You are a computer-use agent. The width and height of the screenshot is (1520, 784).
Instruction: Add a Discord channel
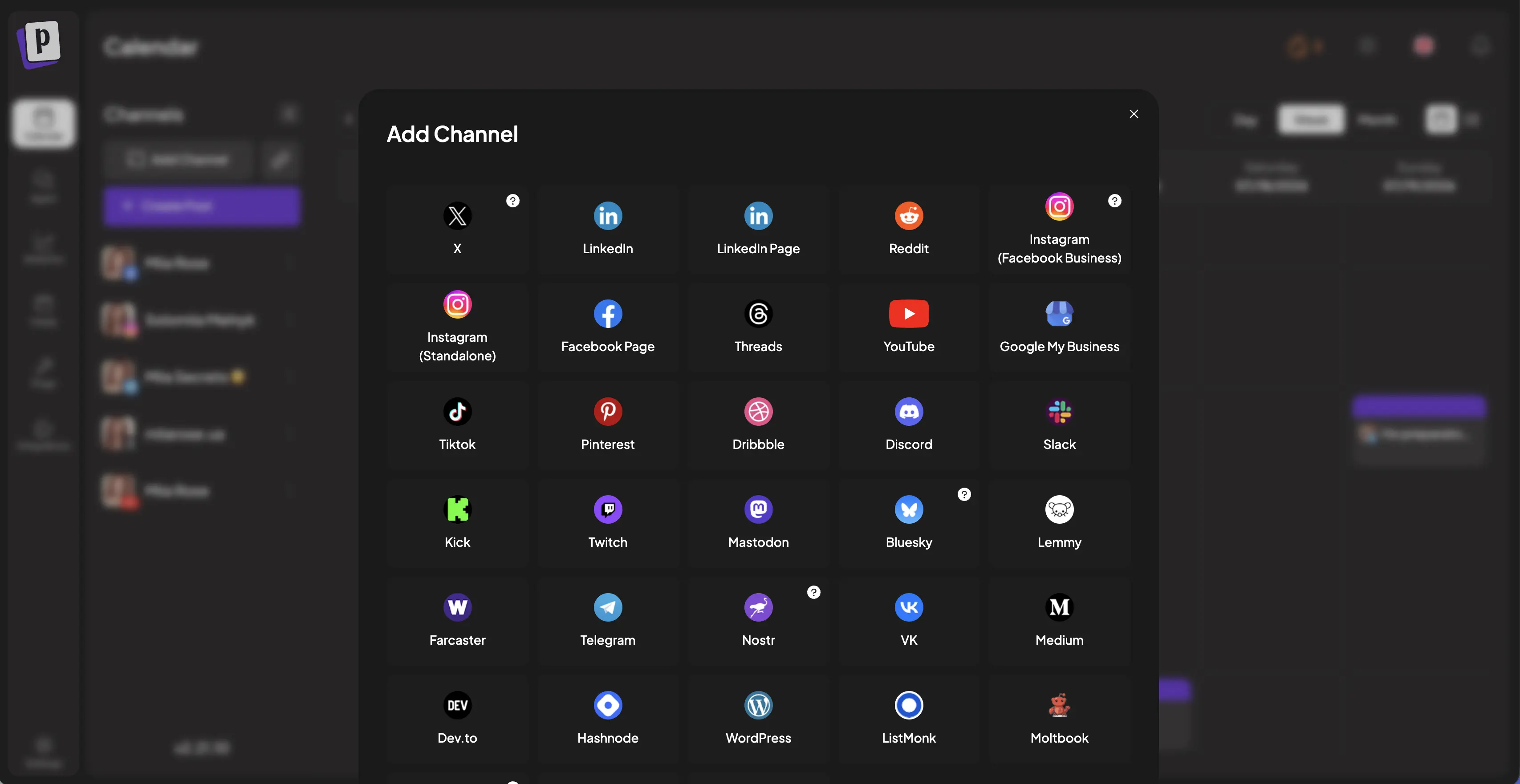coord(909,425)
